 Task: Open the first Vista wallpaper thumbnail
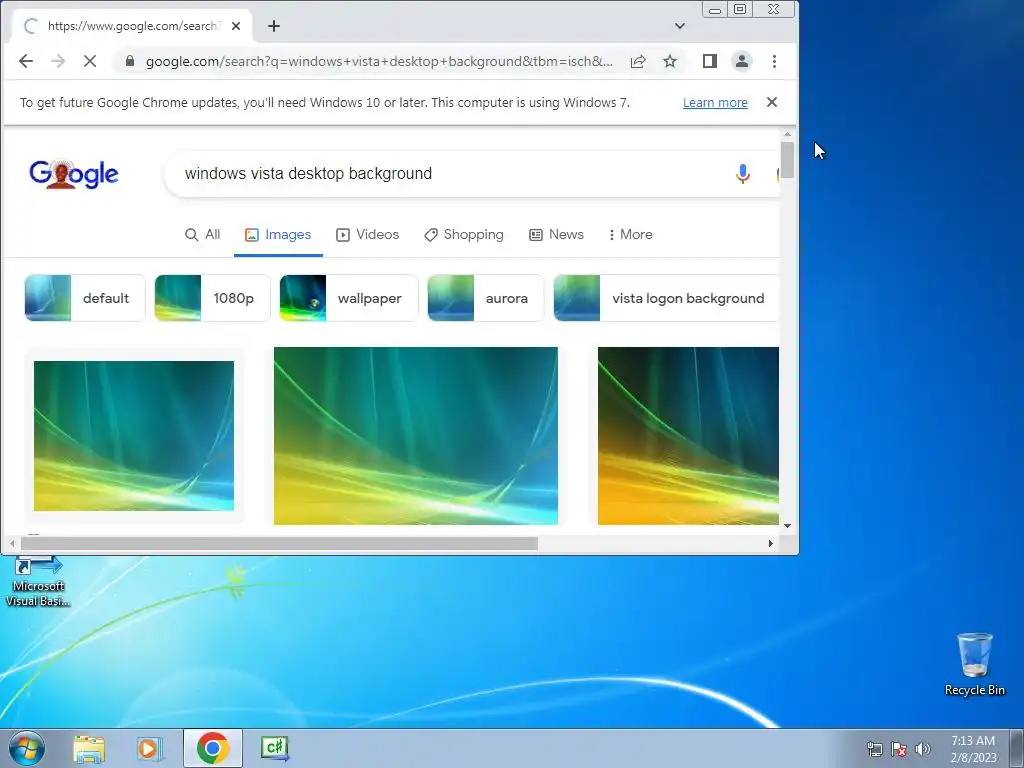click(134, 436)
